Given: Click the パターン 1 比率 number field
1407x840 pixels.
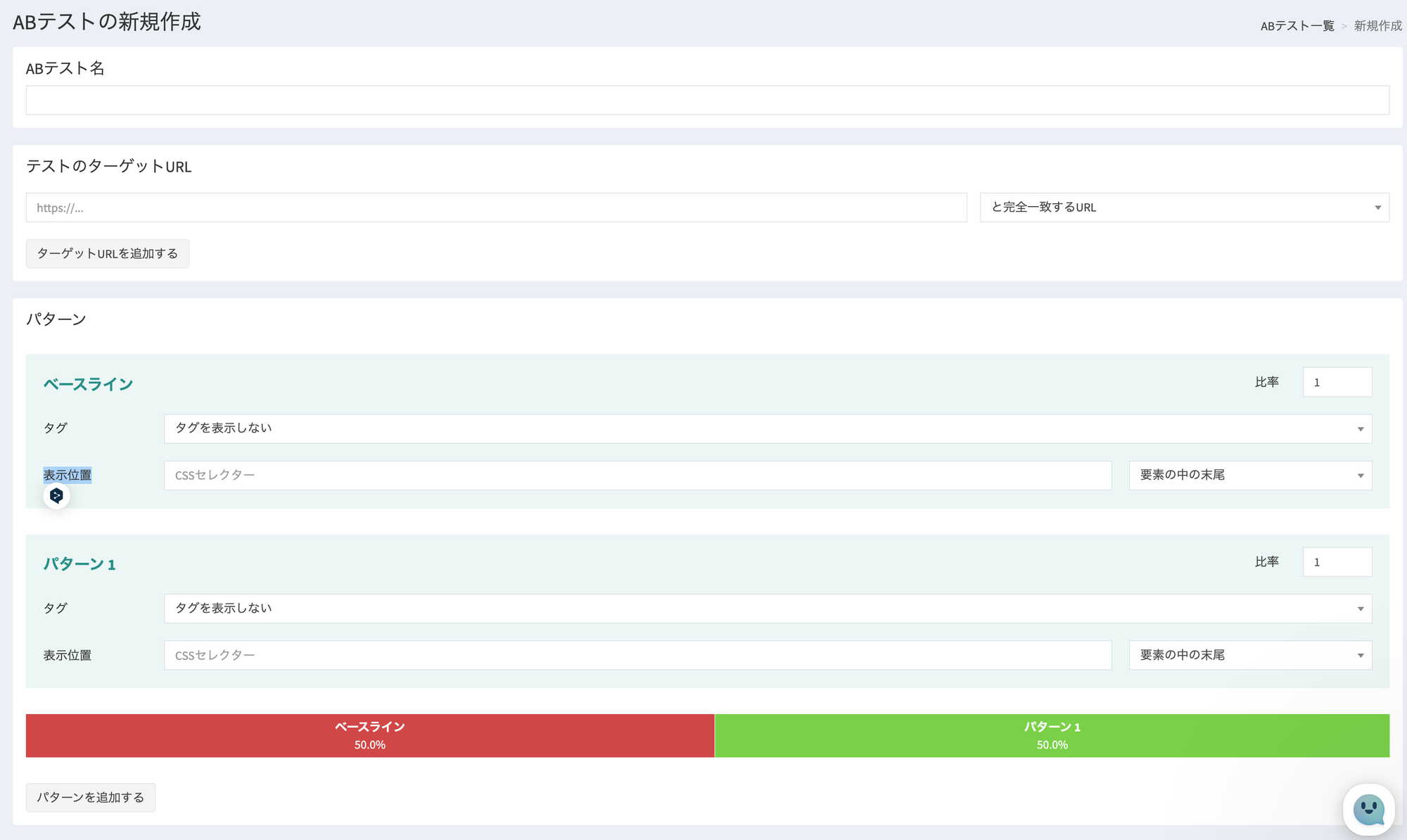Looking at the screenshot, I should click(1337, 562).
